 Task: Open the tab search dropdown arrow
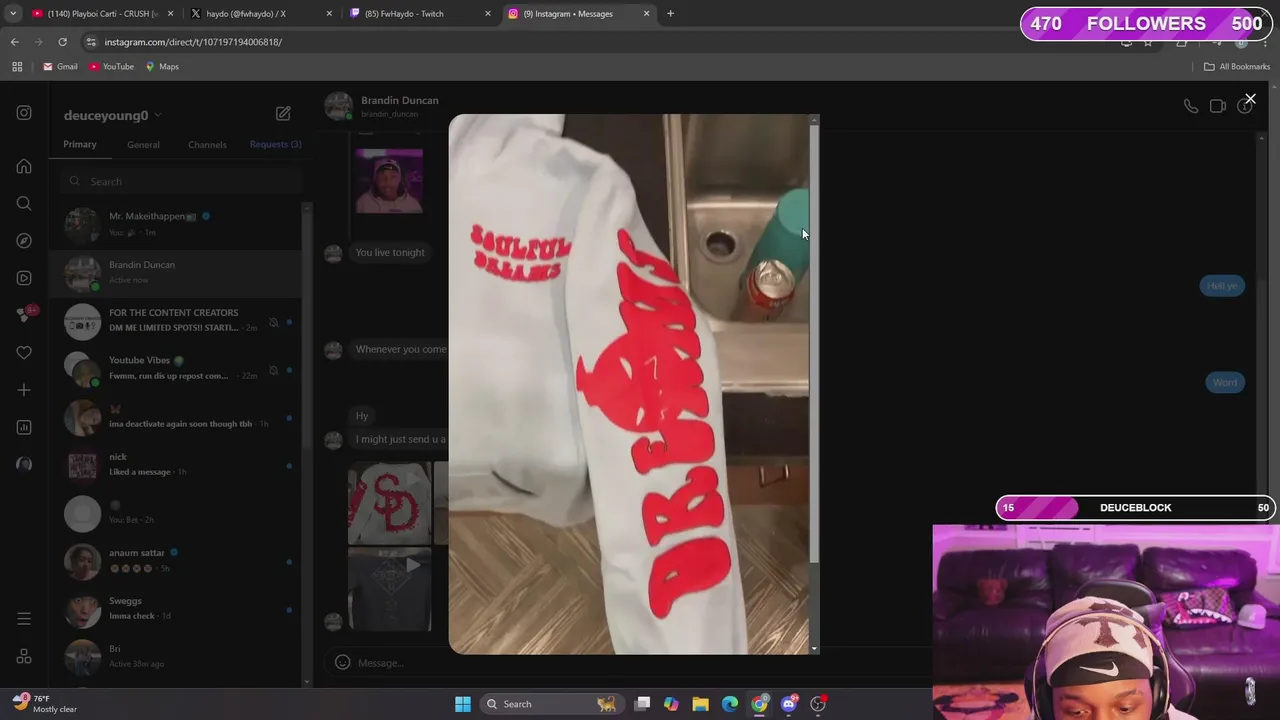pos(12,14)
